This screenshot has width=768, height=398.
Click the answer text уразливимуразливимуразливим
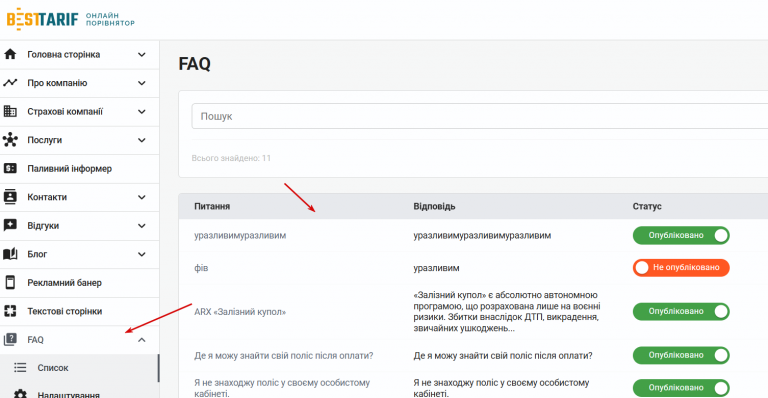coord(482,235)
